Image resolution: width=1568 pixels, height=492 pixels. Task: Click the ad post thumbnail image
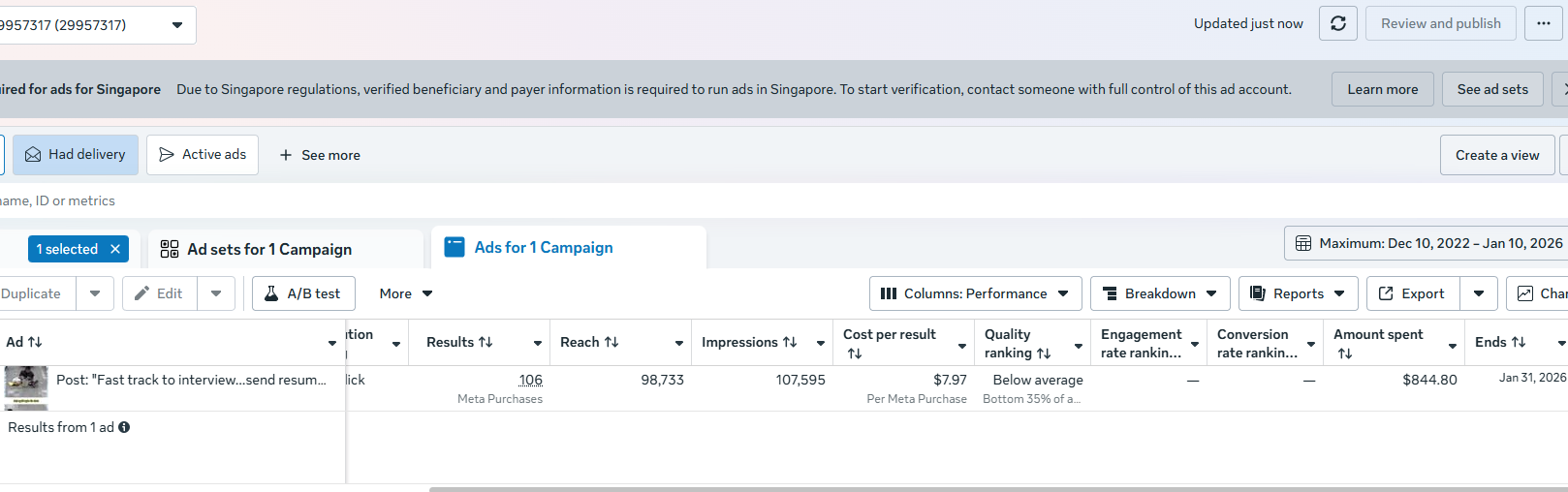(x=26, y=384)
